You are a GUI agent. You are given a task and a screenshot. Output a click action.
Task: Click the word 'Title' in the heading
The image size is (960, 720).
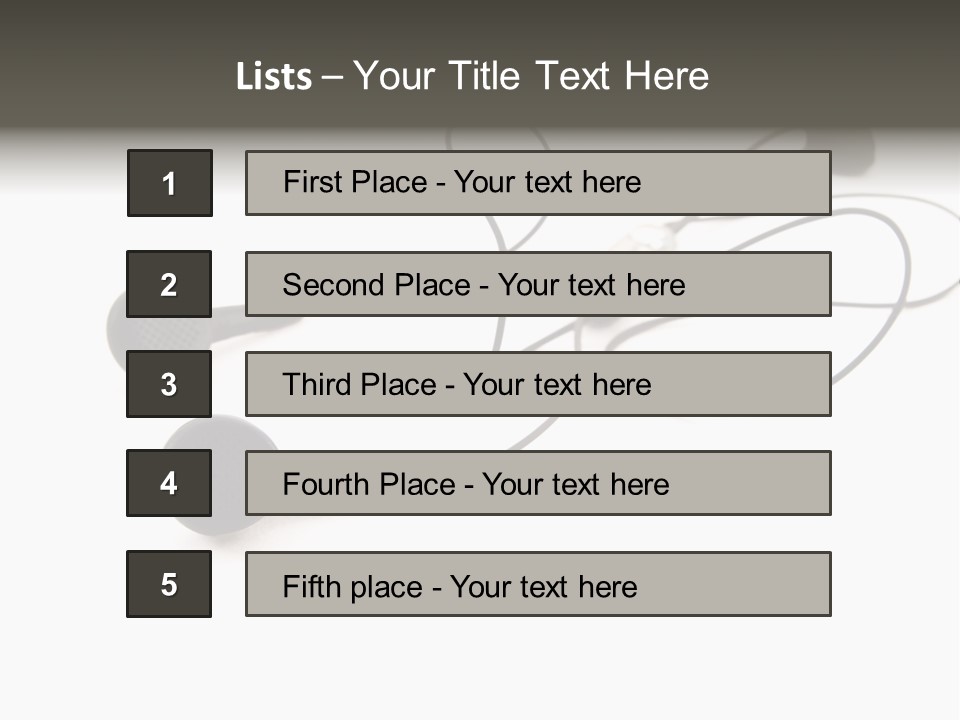pyautogui.click(x=487, y=77)
